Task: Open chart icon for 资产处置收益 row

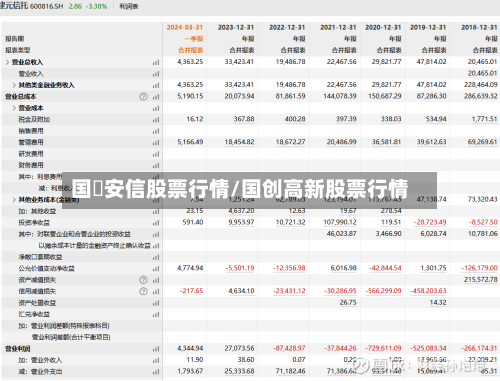Action: tap(156, 303)
